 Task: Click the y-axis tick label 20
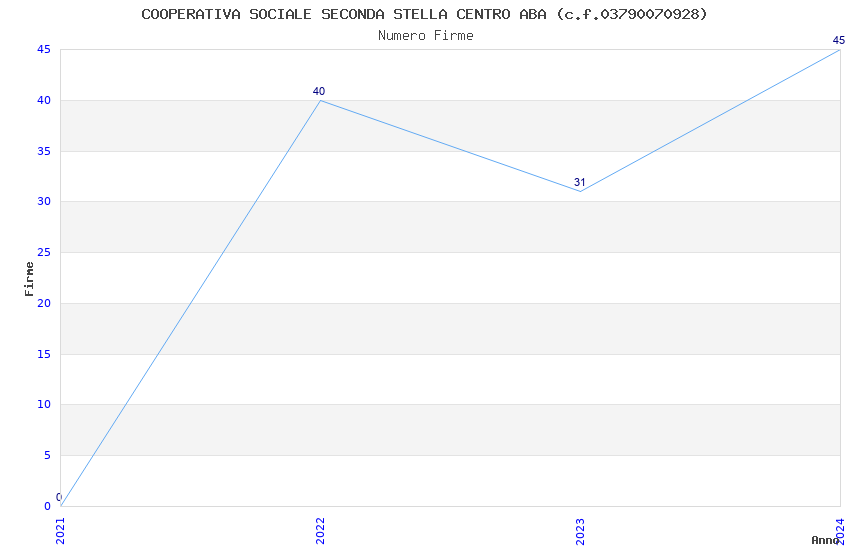point(44,304)
